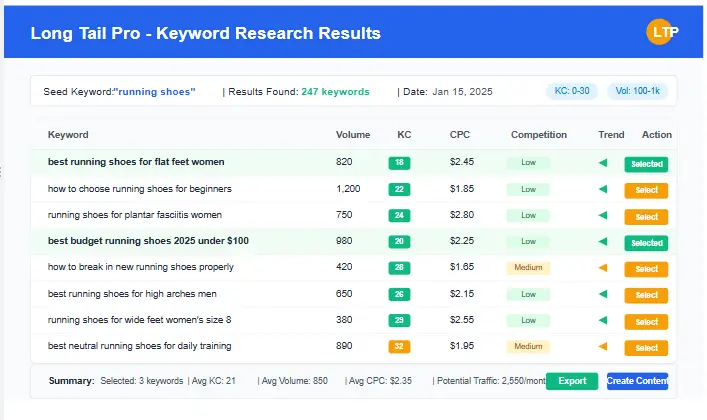The height and width of the screenshot is (420, 707).
Task: Click KC badge 18 in first row
Action: [x=400, y=162]
